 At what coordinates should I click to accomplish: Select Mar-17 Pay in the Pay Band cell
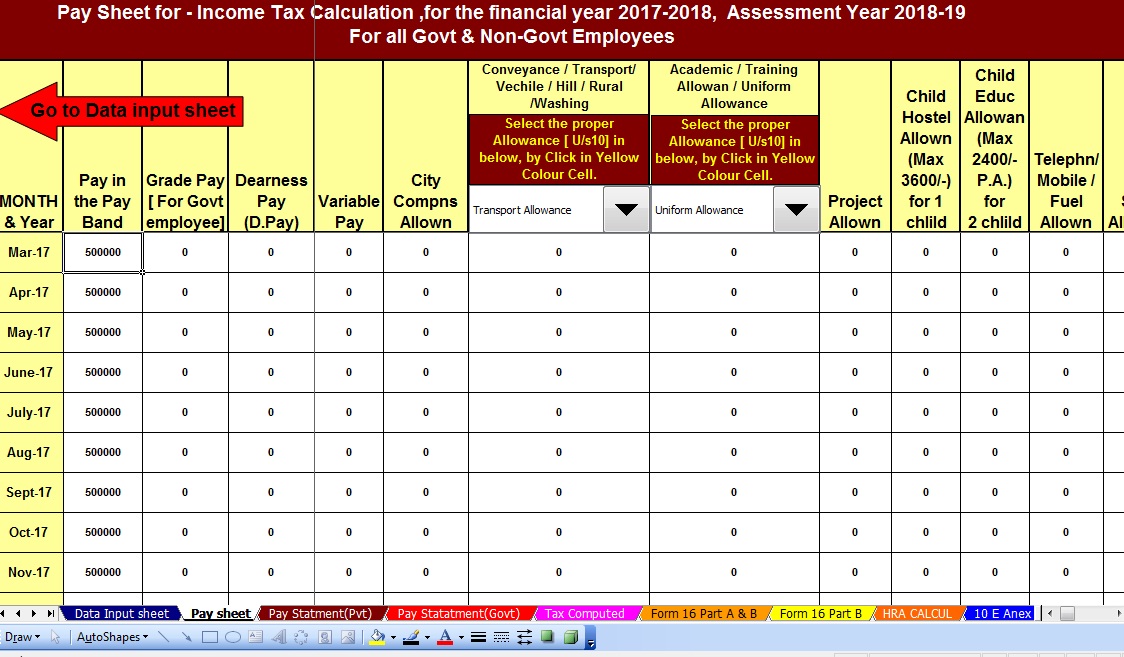click(103, 252)
